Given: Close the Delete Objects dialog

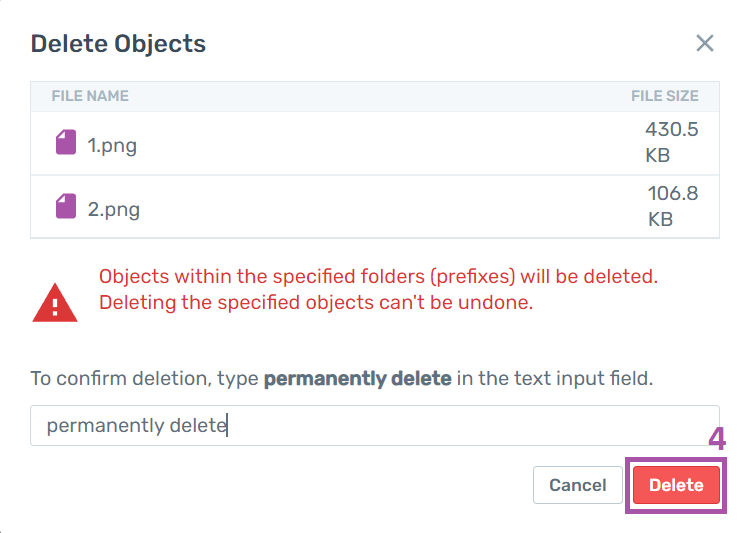Looking at the screenshot, I should coord(705,43).
